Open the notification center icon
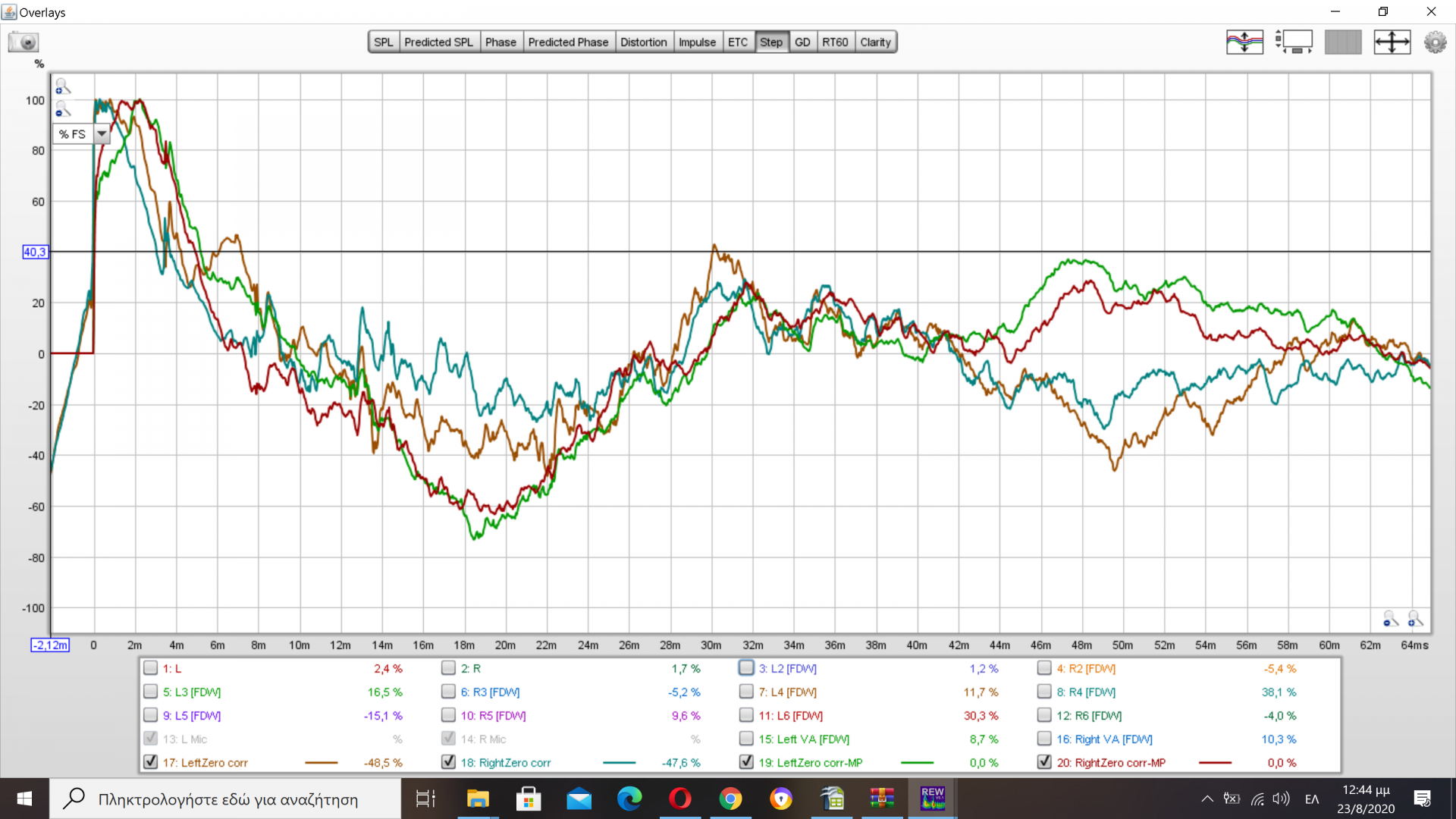 1422,799
